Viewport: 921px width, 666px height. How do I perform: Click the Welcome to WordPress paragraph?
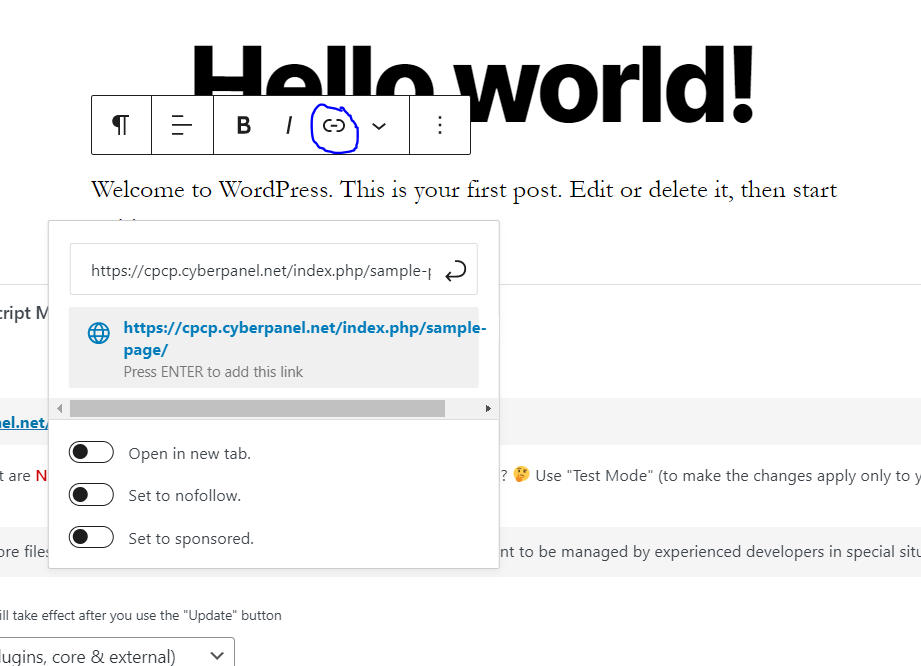tap(464, 190)
